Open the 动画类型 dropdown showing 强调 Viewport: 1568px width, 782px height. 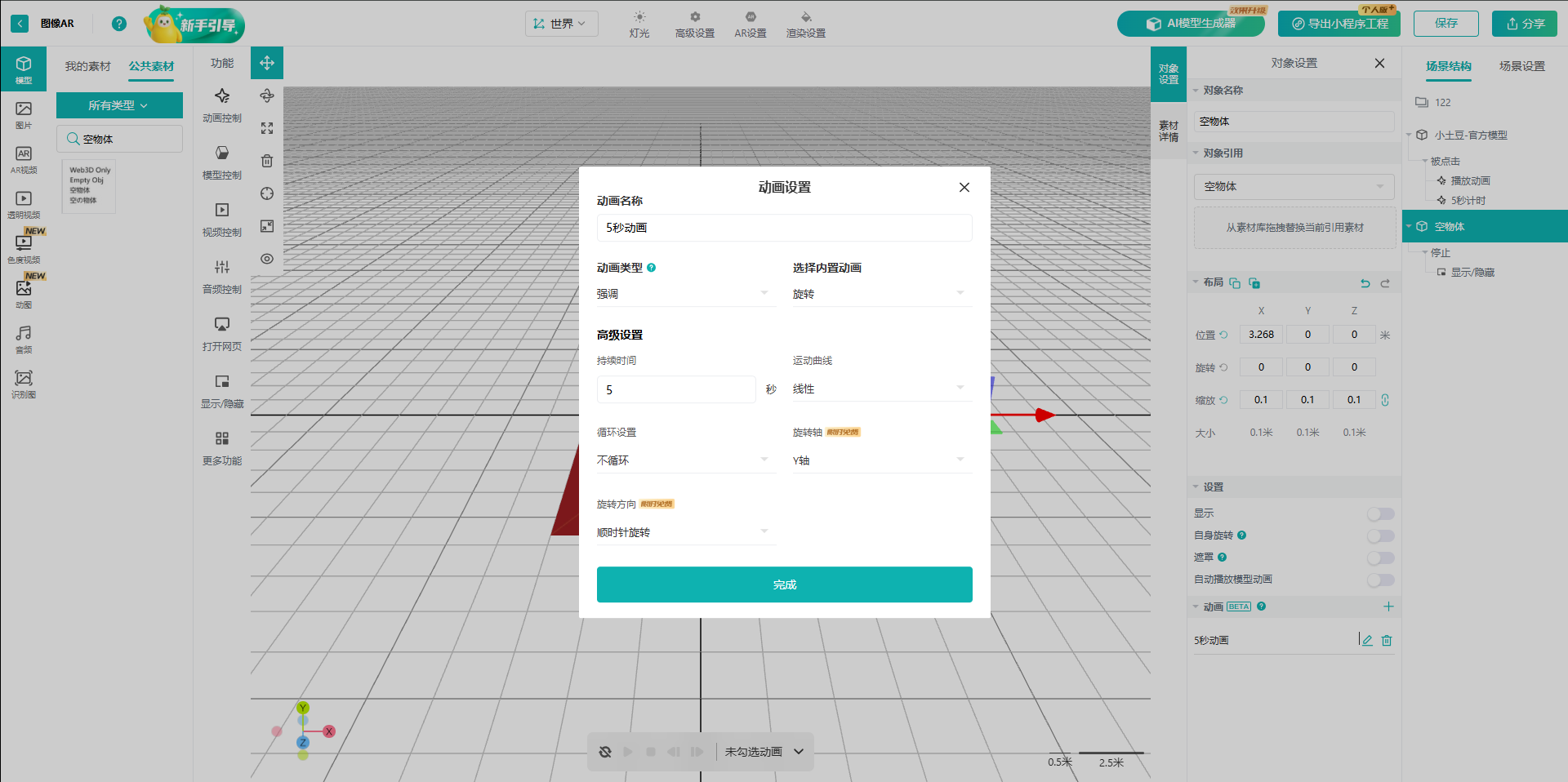click(x=683, y=294)
